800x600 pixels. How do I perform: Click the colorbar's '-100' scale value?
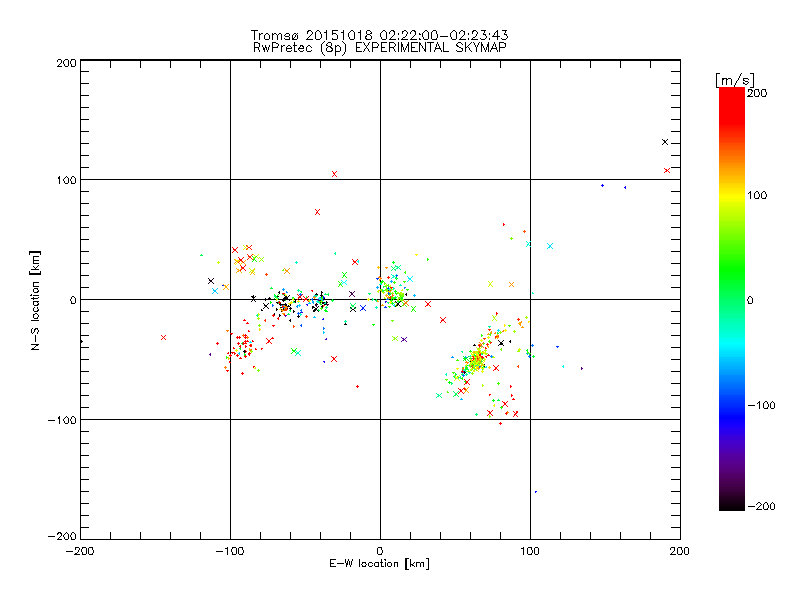761,405
